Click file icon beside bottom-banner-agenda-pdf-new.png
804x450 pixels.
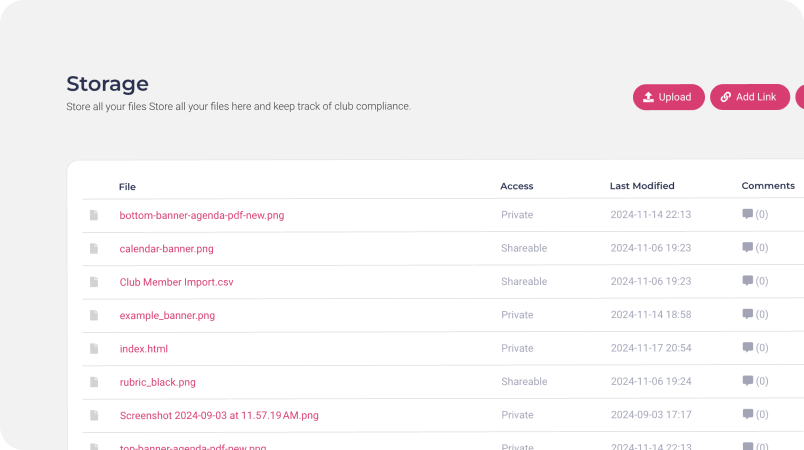(94, 215)
